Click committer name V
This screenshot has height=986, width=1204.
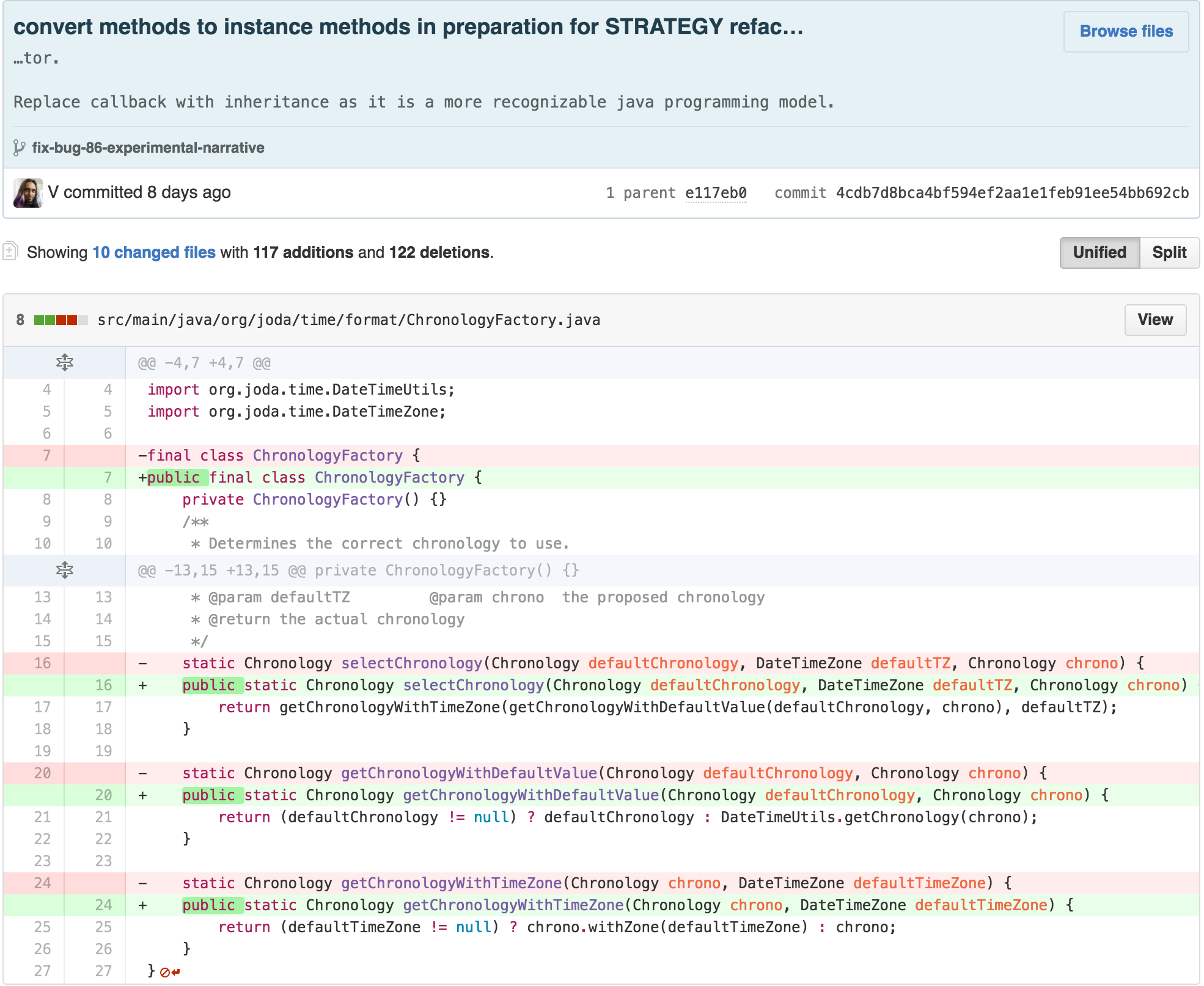(53, 192)
